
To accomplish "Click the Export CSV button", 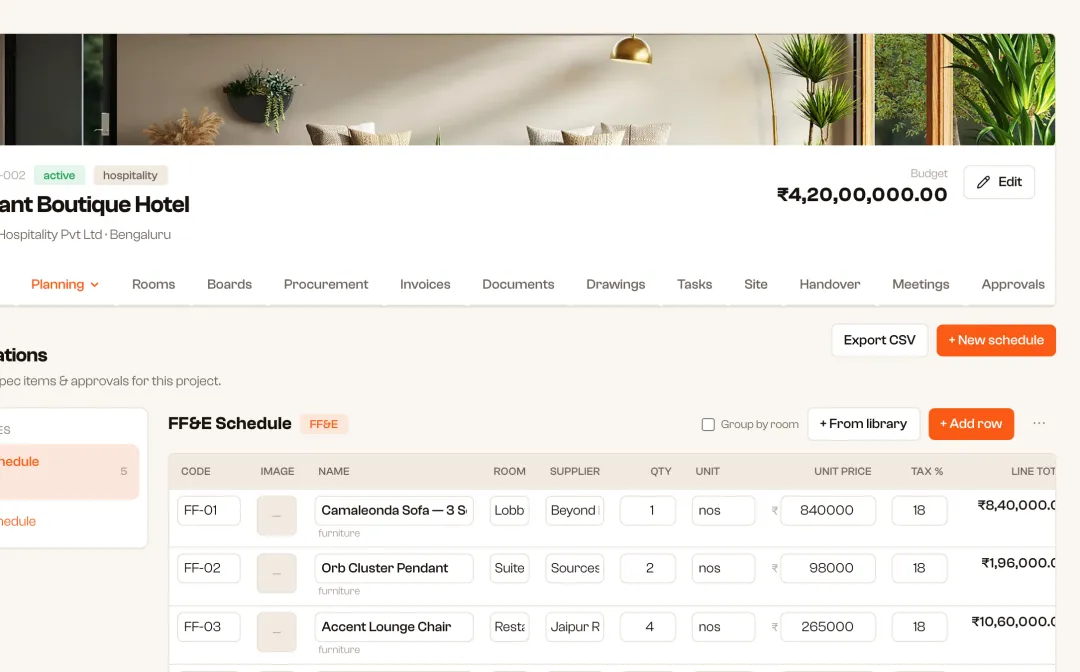I will 880,340.
